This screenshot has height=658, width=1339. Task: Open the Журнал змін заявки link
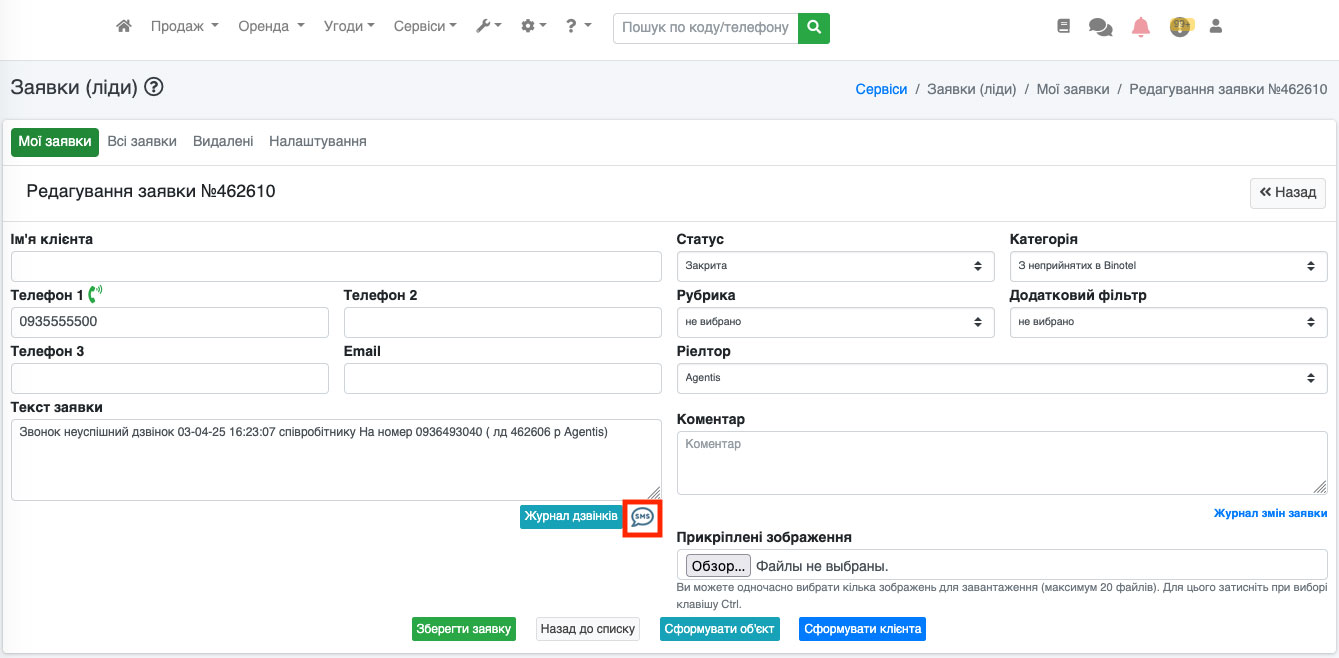pyautogui.click(x=1270, y=513)
